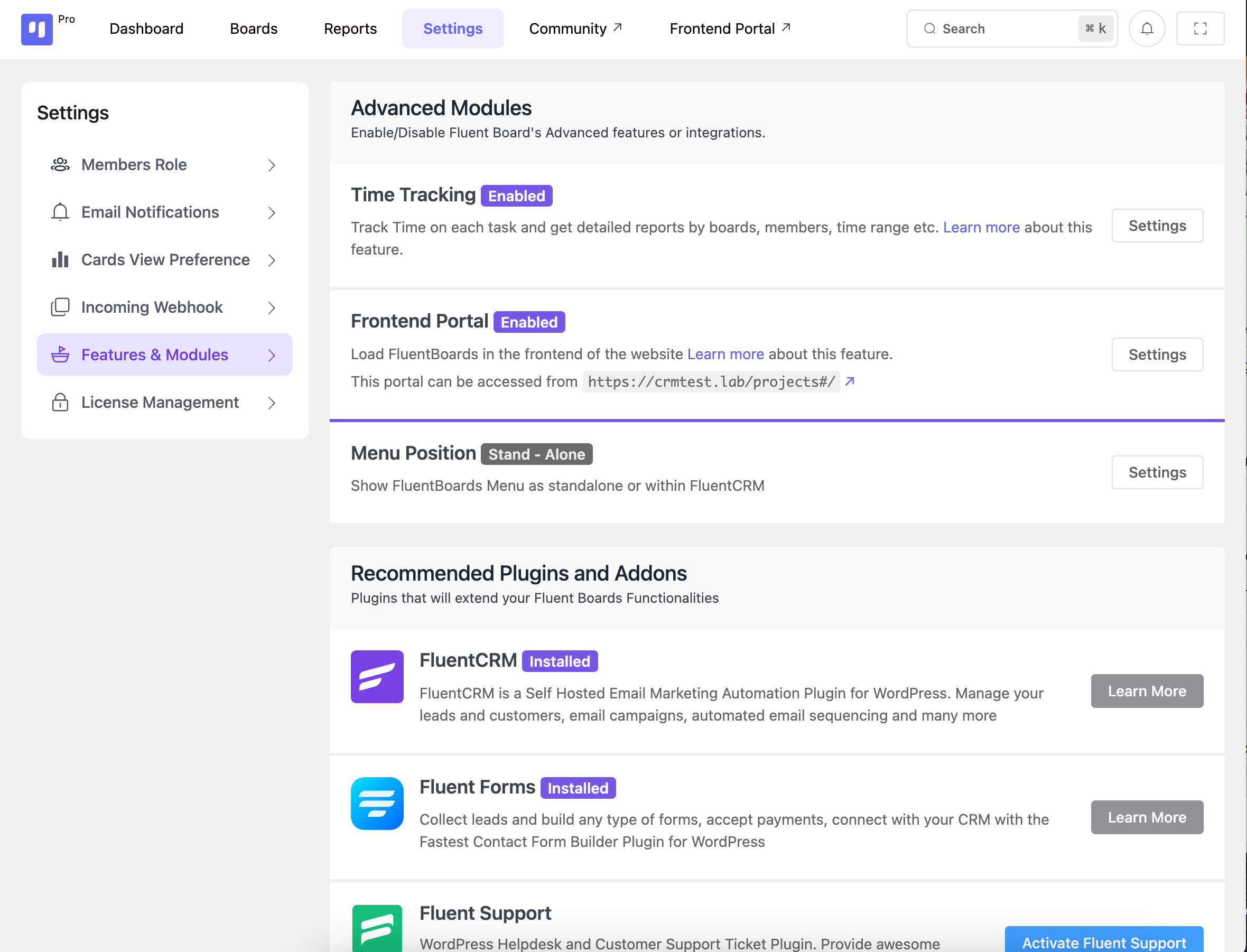The image size is (1247, 952).
Task: Click the FluentBoards Pro logo icon
Action: [x=37, y=29]
